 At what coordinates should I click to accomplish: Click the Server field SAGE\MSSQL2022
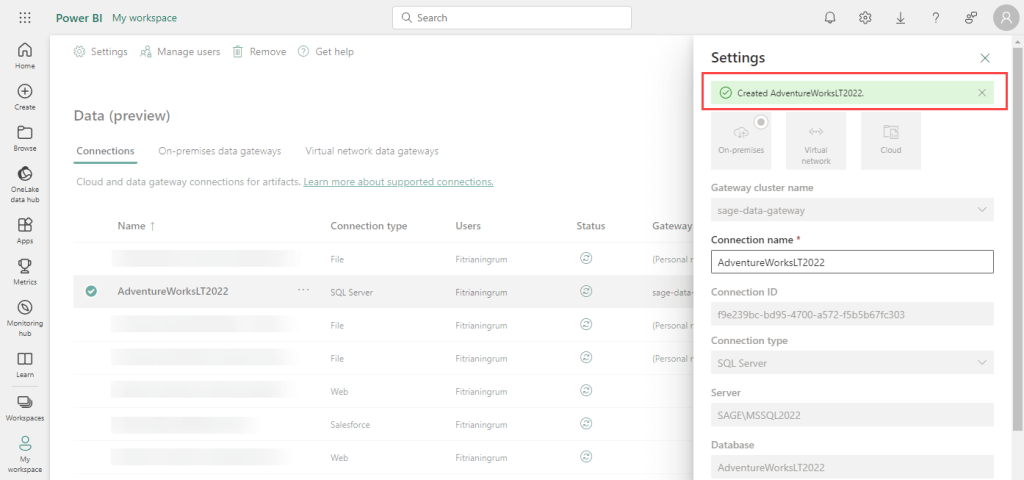pos(852,415)
